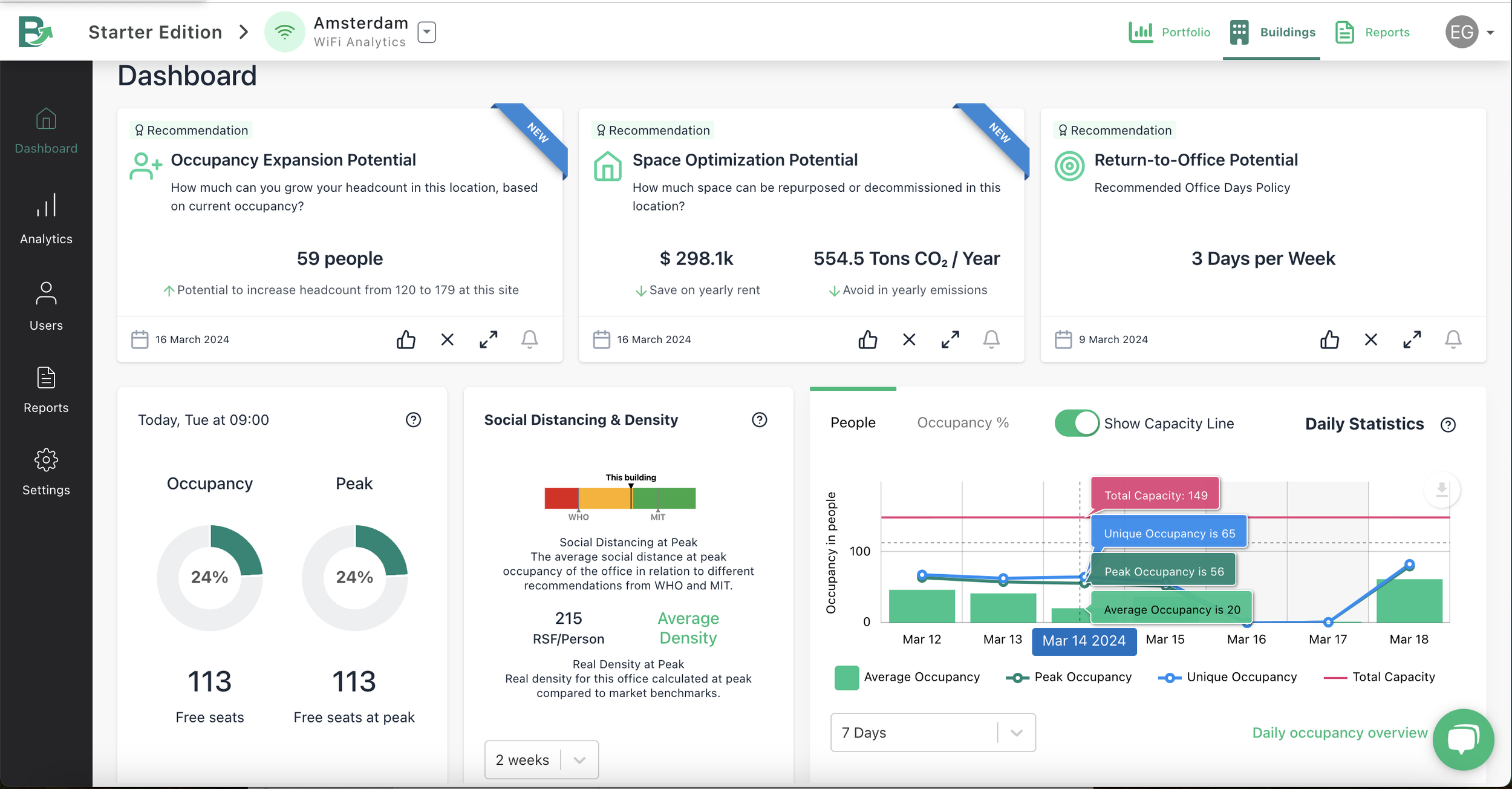This screenshot has height=789, width=1512.
Task: Open Reports in the left sidebar
Action: pos(46,390)
